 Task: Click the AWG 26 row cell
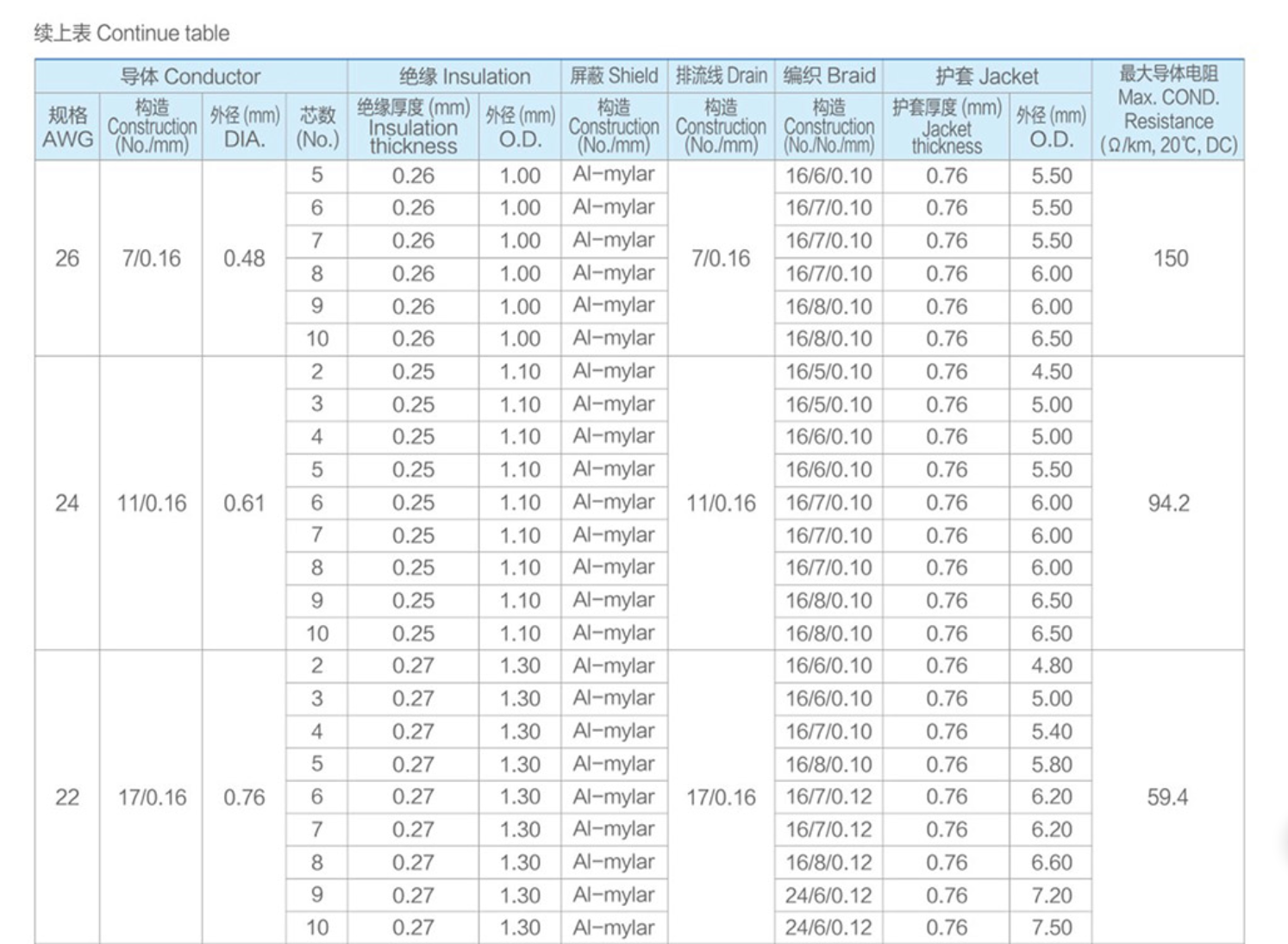click(67, 258)
